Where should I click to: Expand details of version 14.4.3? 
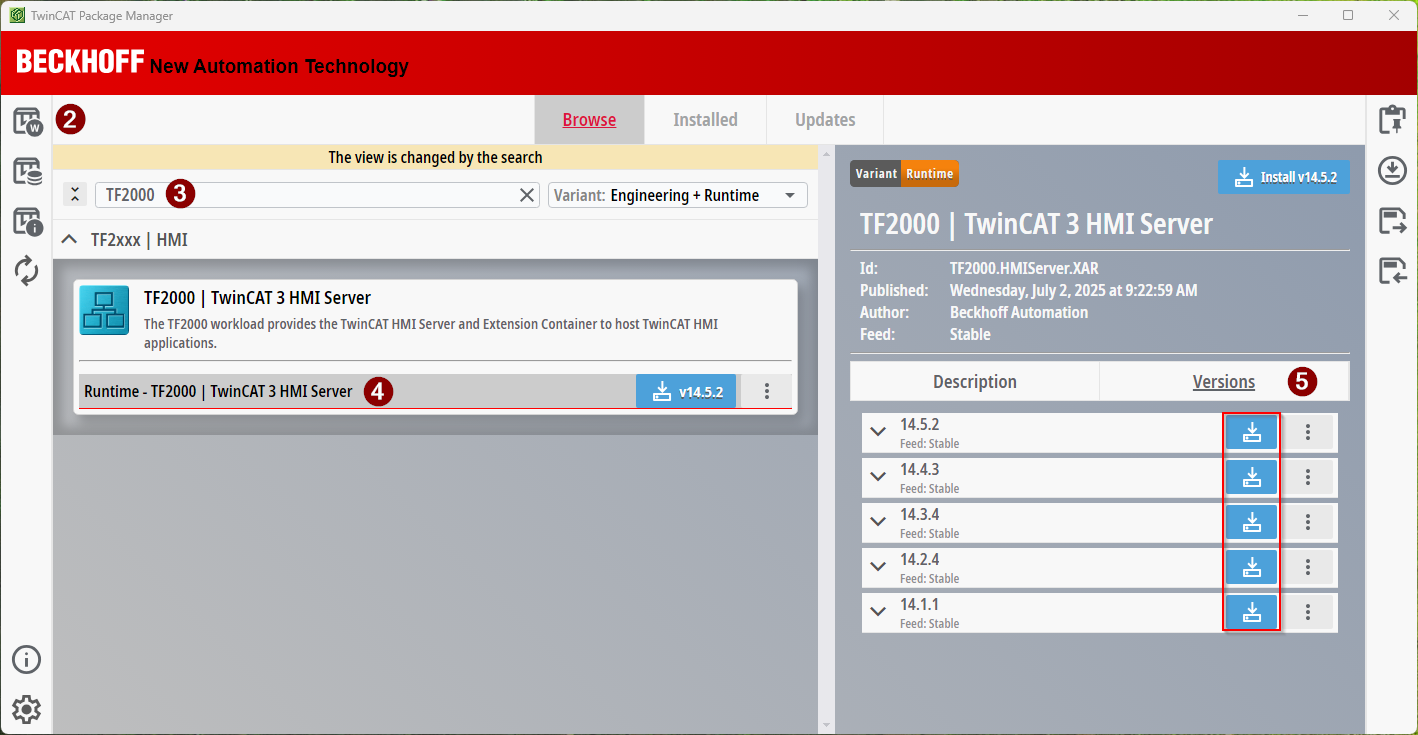[878, 477]
